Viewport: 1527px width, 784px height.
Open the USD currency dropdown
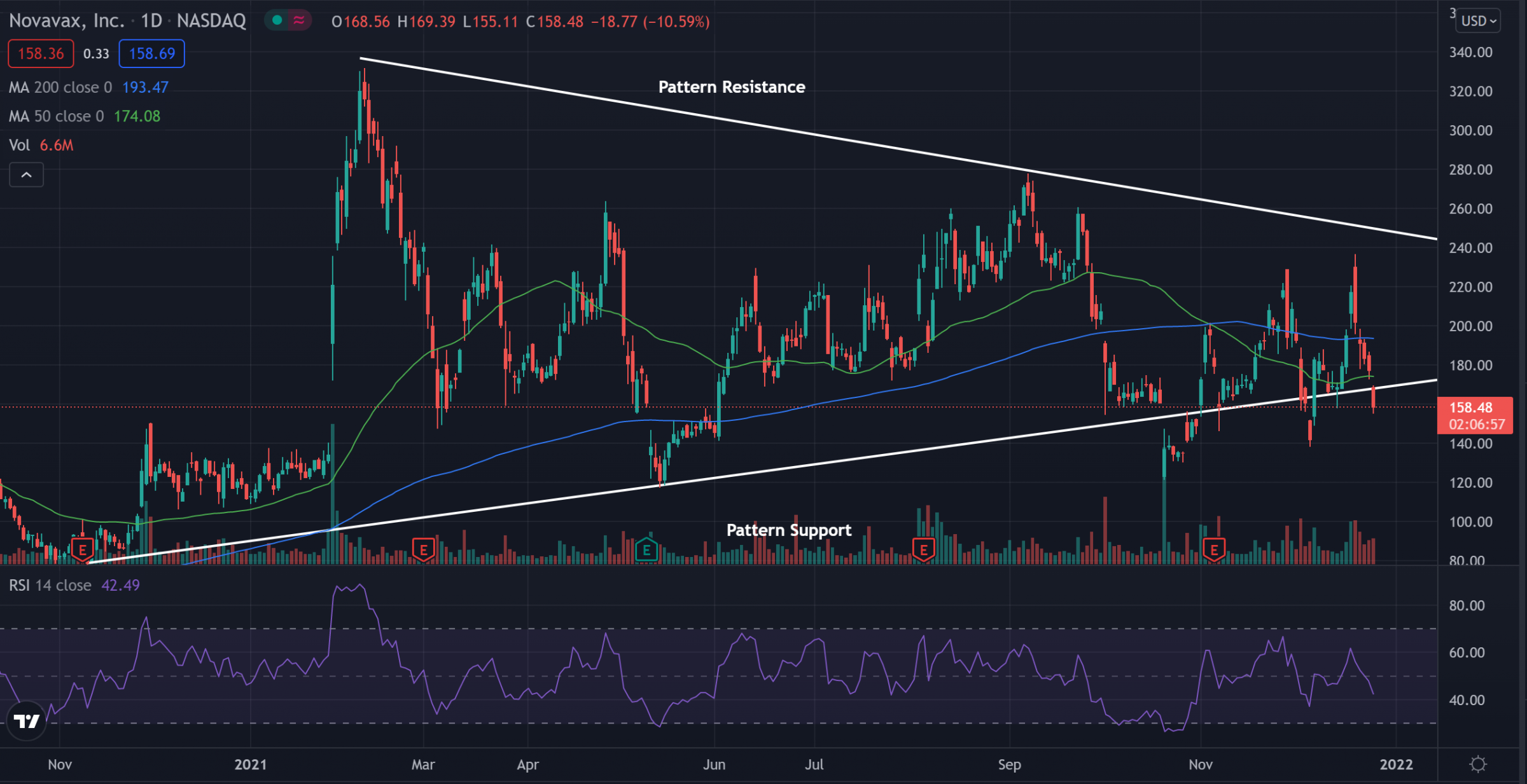(x=1479, y=21)
